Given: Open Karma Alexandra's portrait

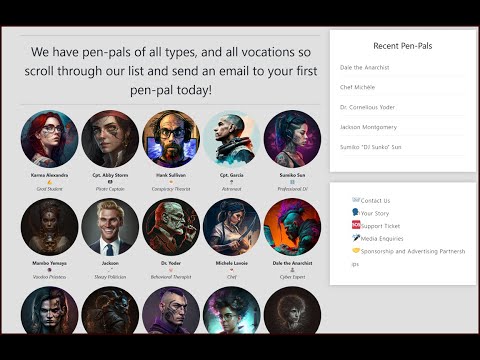Looking at the screenshot, I should point(49,139).
